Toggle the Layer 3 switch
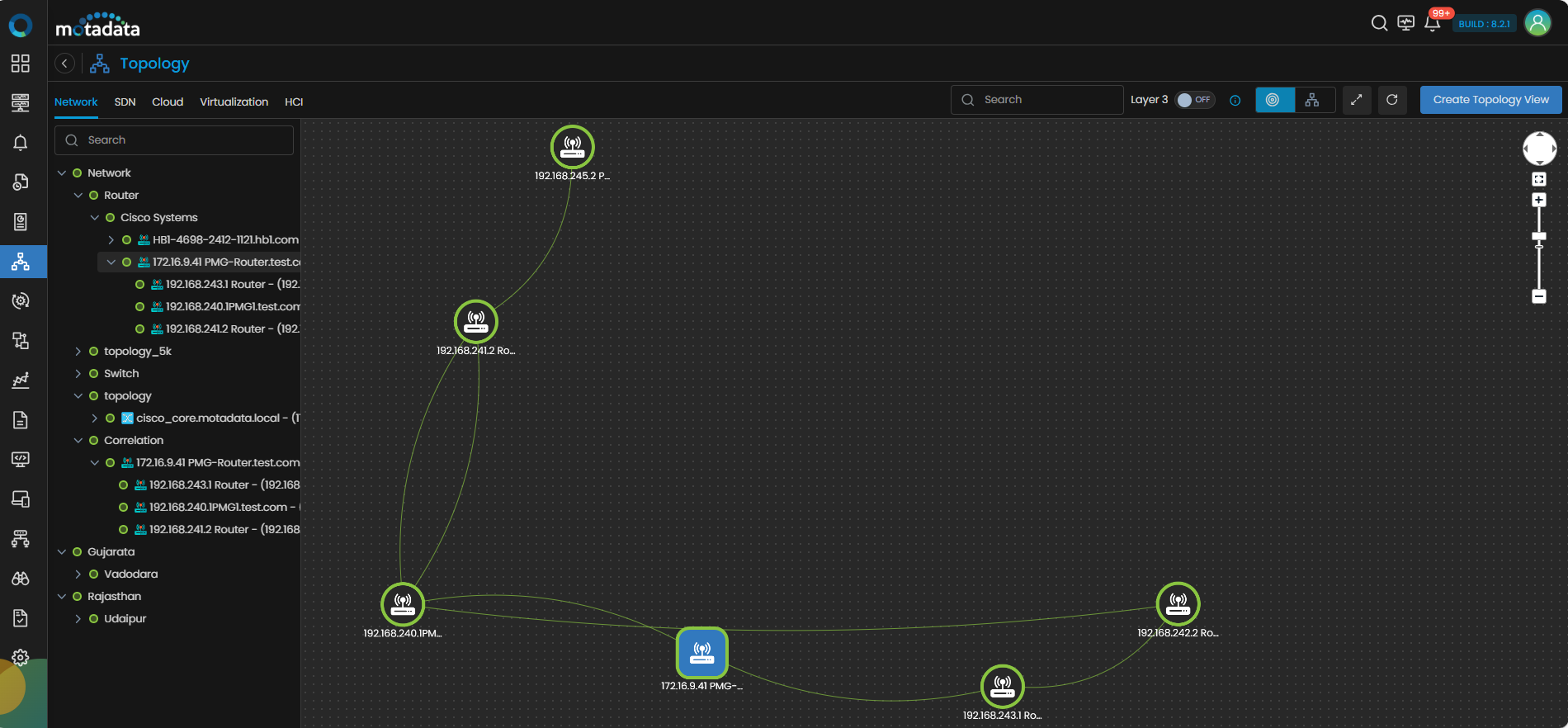 (1195, 100)
